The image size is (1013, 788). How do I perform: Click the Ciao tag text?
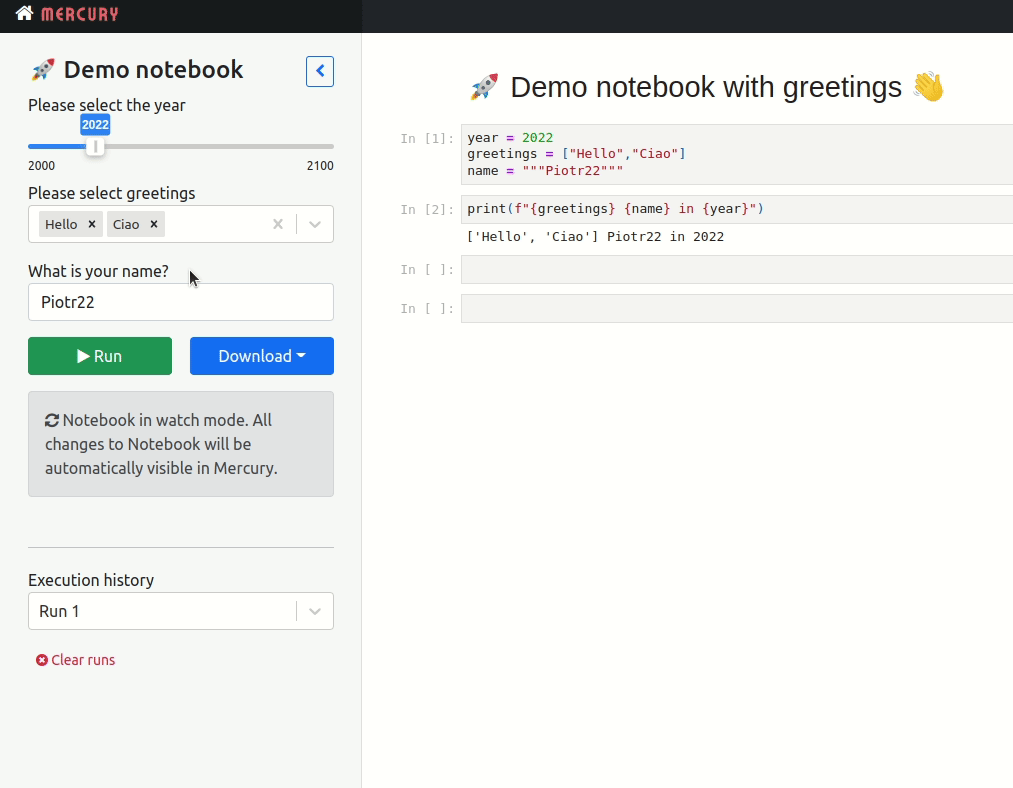[x=126, y=224]
